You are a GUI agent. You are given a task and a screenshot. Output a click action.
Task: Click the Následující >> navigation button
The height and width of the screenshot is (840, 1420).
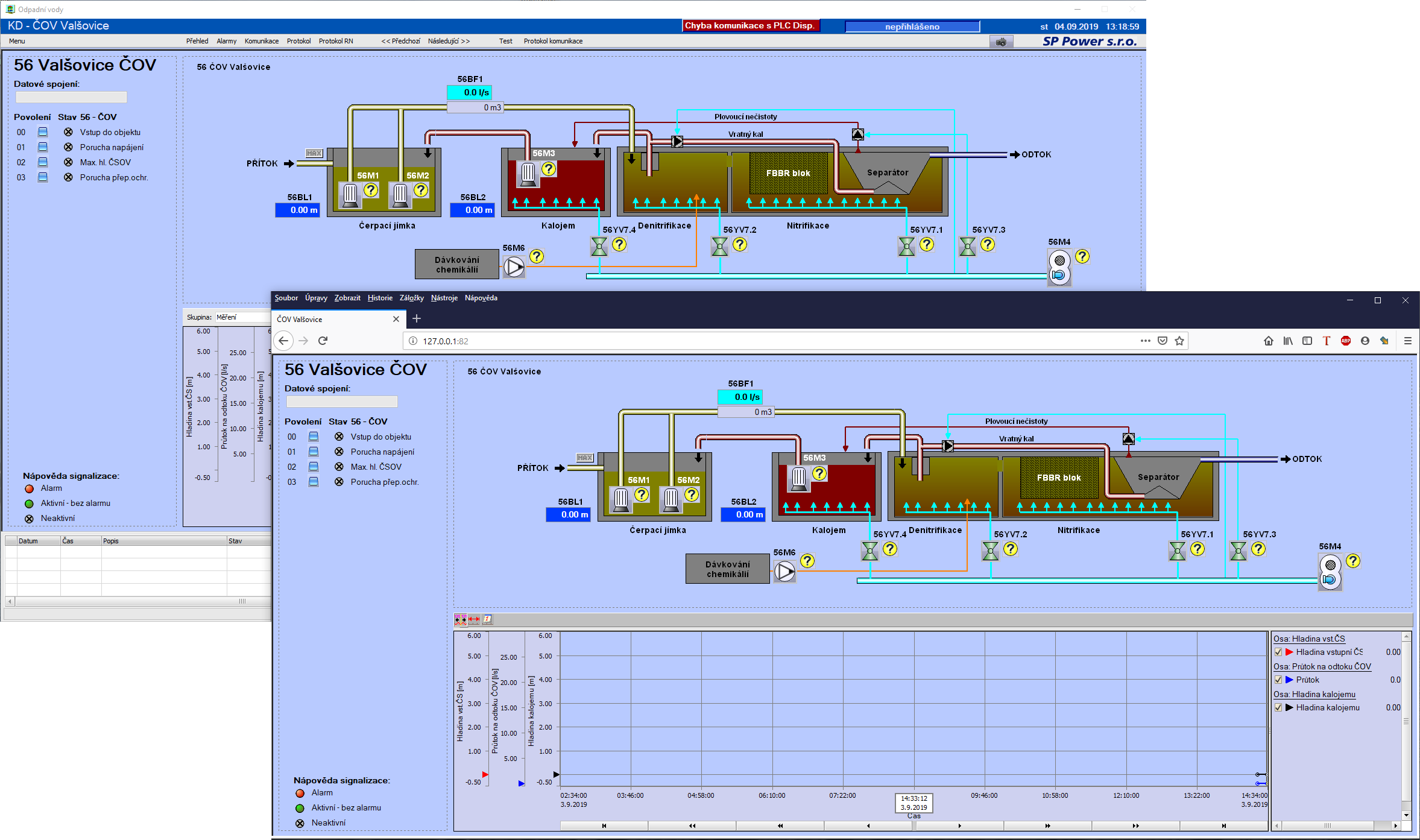449,41
